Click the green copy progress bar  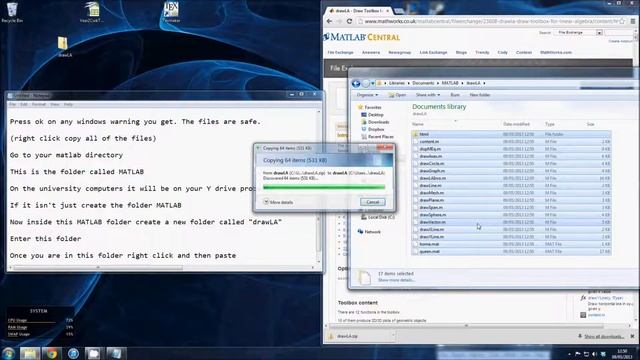click(324, 187)
